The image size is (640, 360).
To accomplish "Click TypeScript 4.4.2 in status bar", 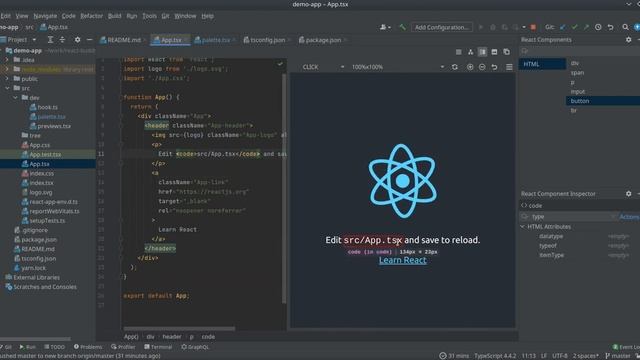I will coord(495,356).
